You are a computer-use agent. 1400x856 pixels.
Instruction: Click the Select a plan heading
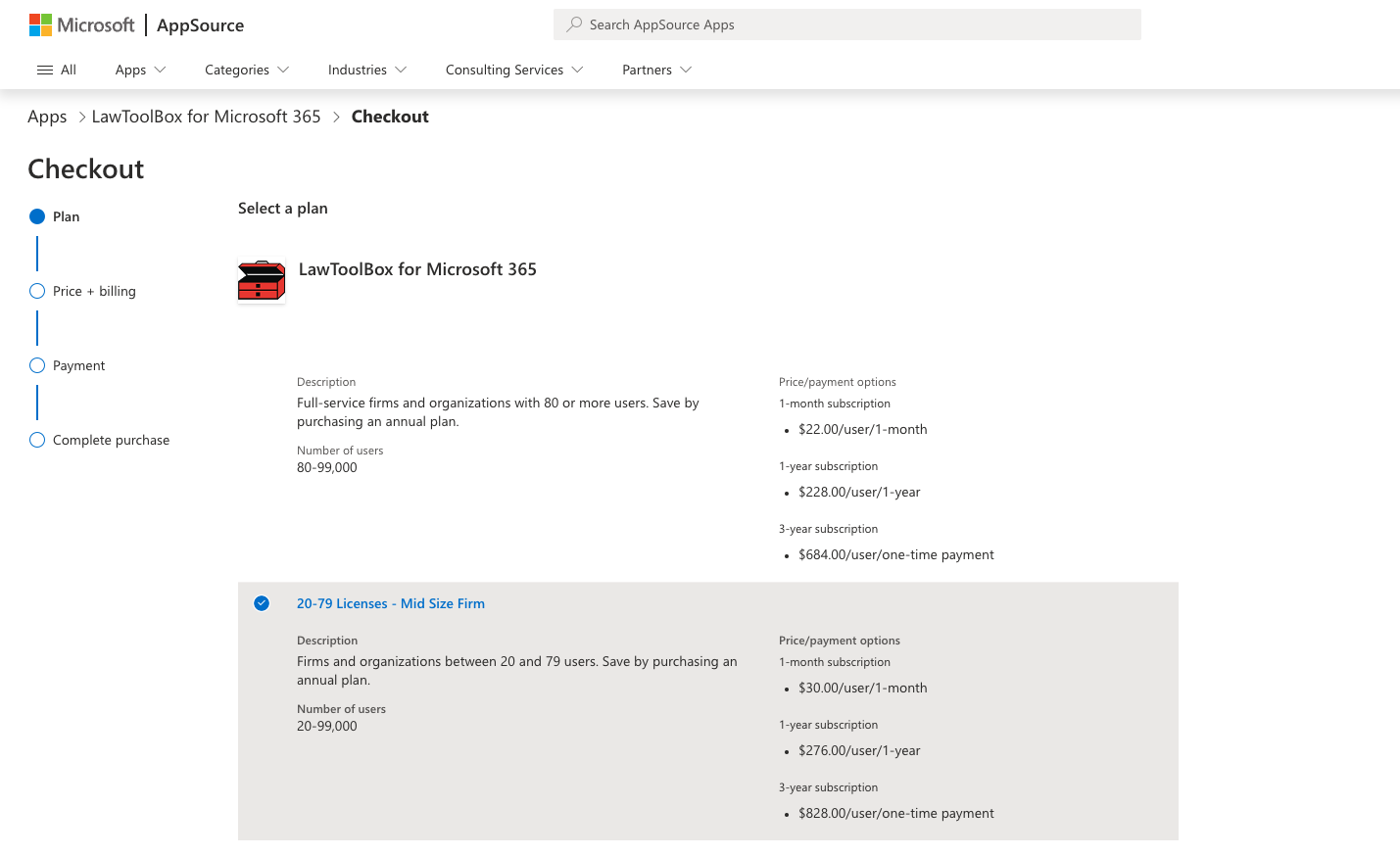(x=283, y=208)
